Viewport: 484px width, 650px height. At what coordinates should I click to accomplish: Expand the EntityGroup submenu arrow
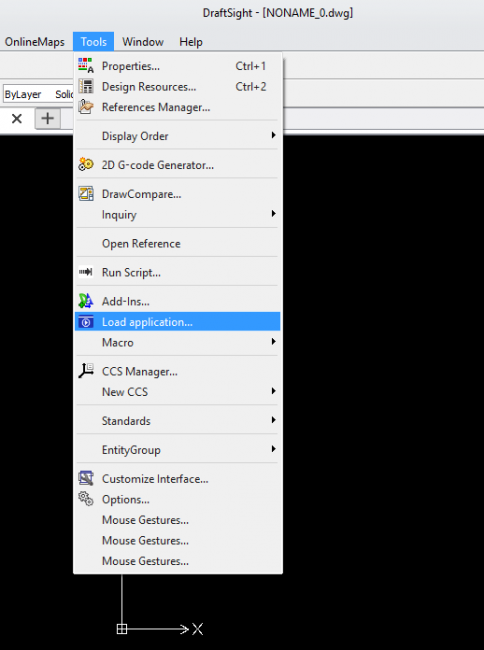(273, 449)
